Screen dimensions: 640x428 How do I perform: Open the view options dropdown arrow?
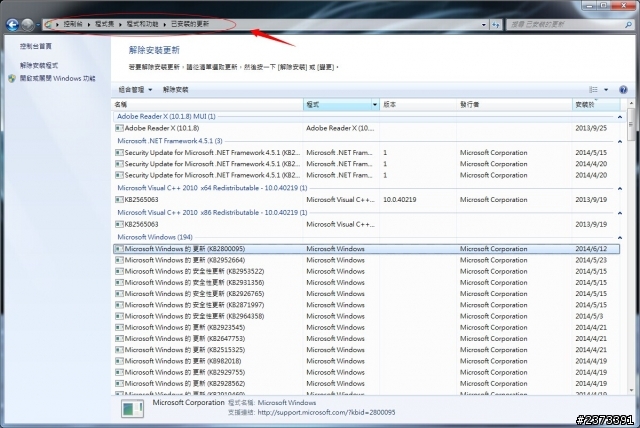(x=606, y=90)
